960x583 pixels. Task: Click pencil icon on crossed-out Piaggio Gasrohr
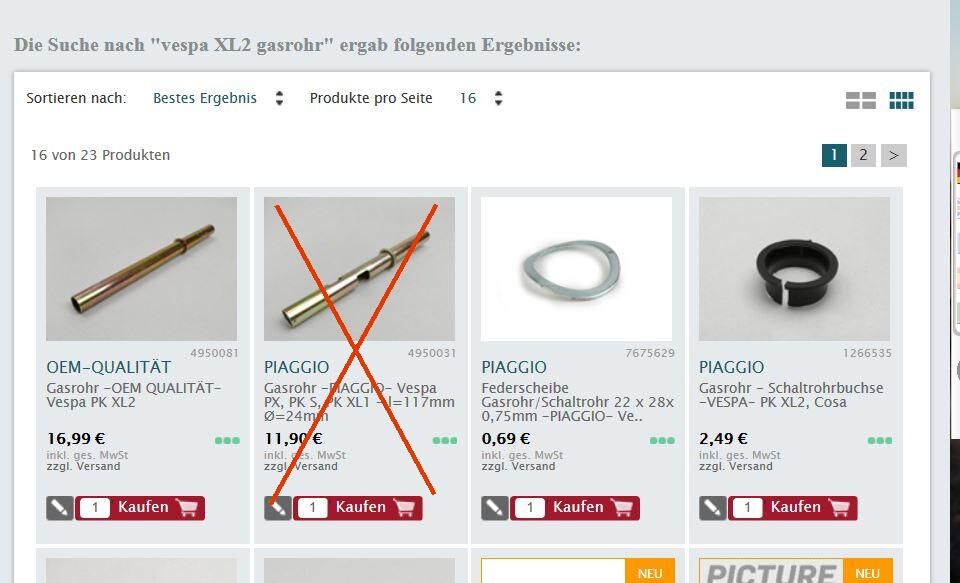277,508
